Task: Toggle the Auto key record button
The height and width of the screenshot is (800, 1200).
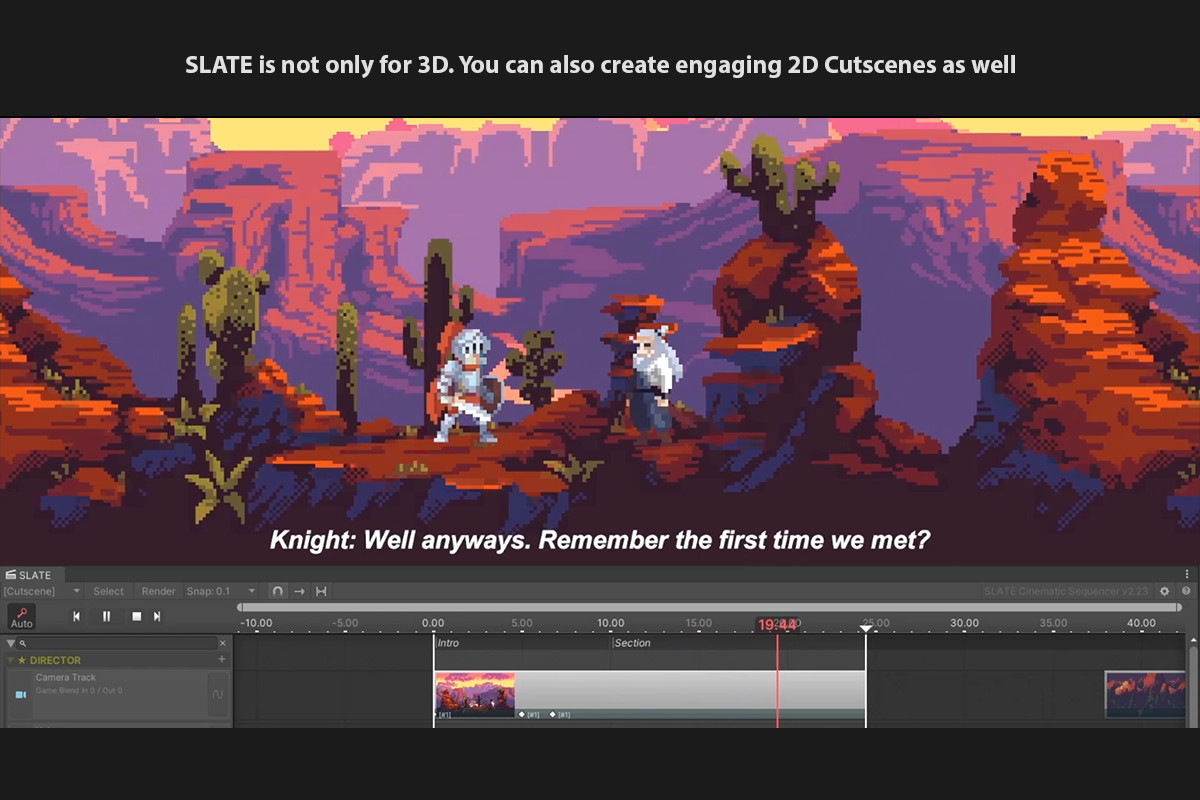Action: pyautogui.click(x=21, y=617)
